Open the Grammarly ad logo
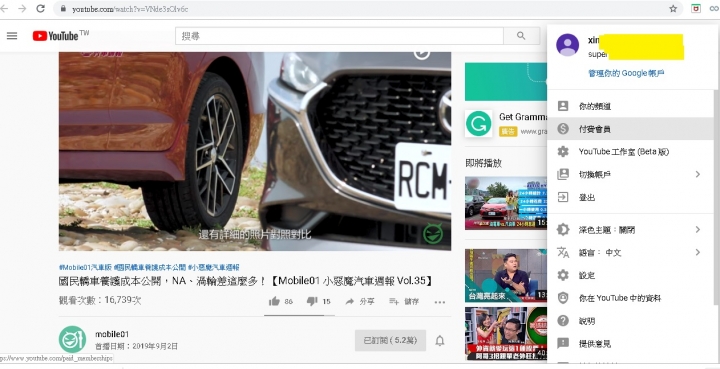The image size is (720, 369). click(478, 123)
